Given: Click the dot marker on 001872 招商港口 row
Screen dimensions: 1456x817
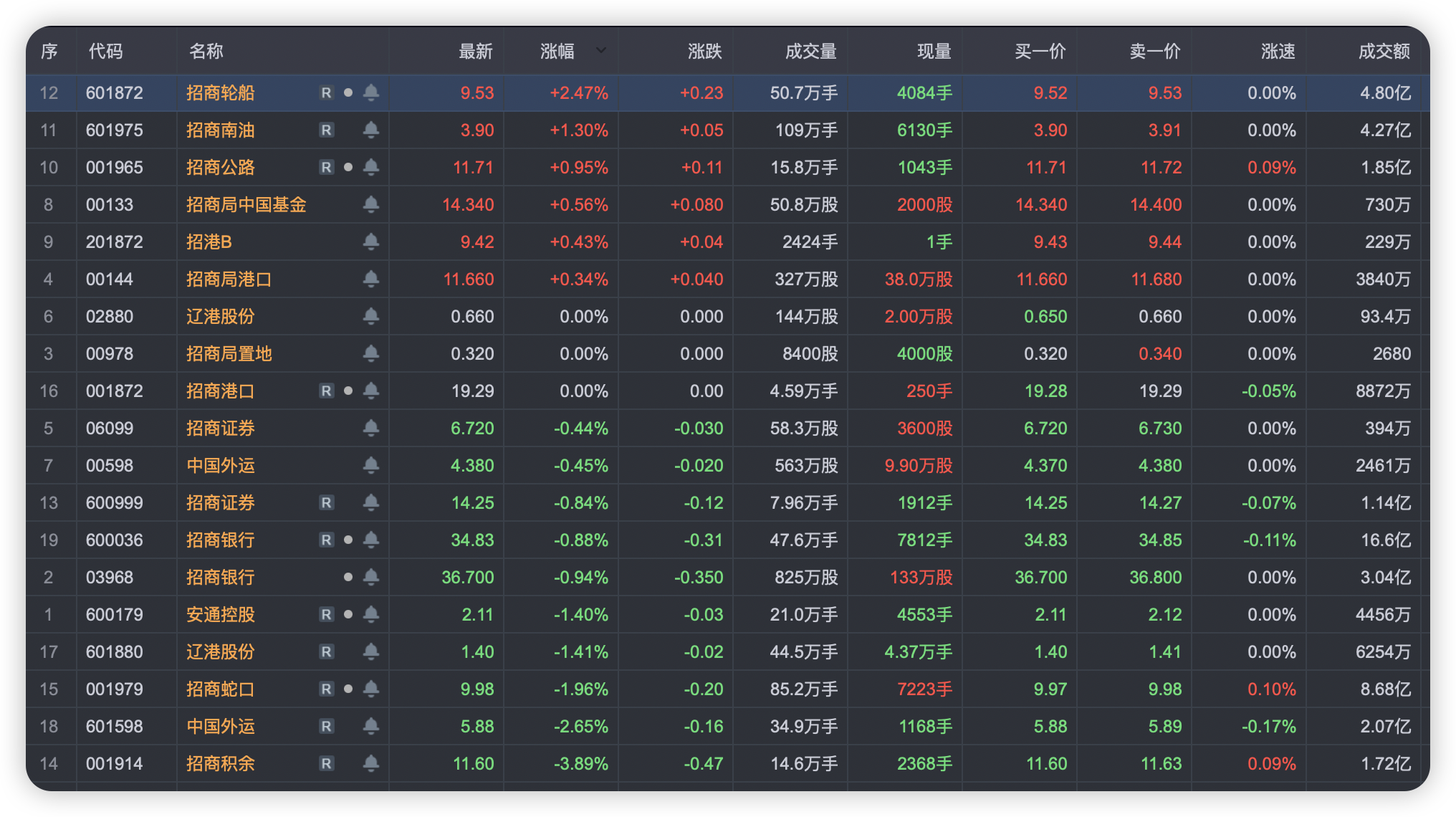Looking at the screenshot, I should [x=348, y=391].
